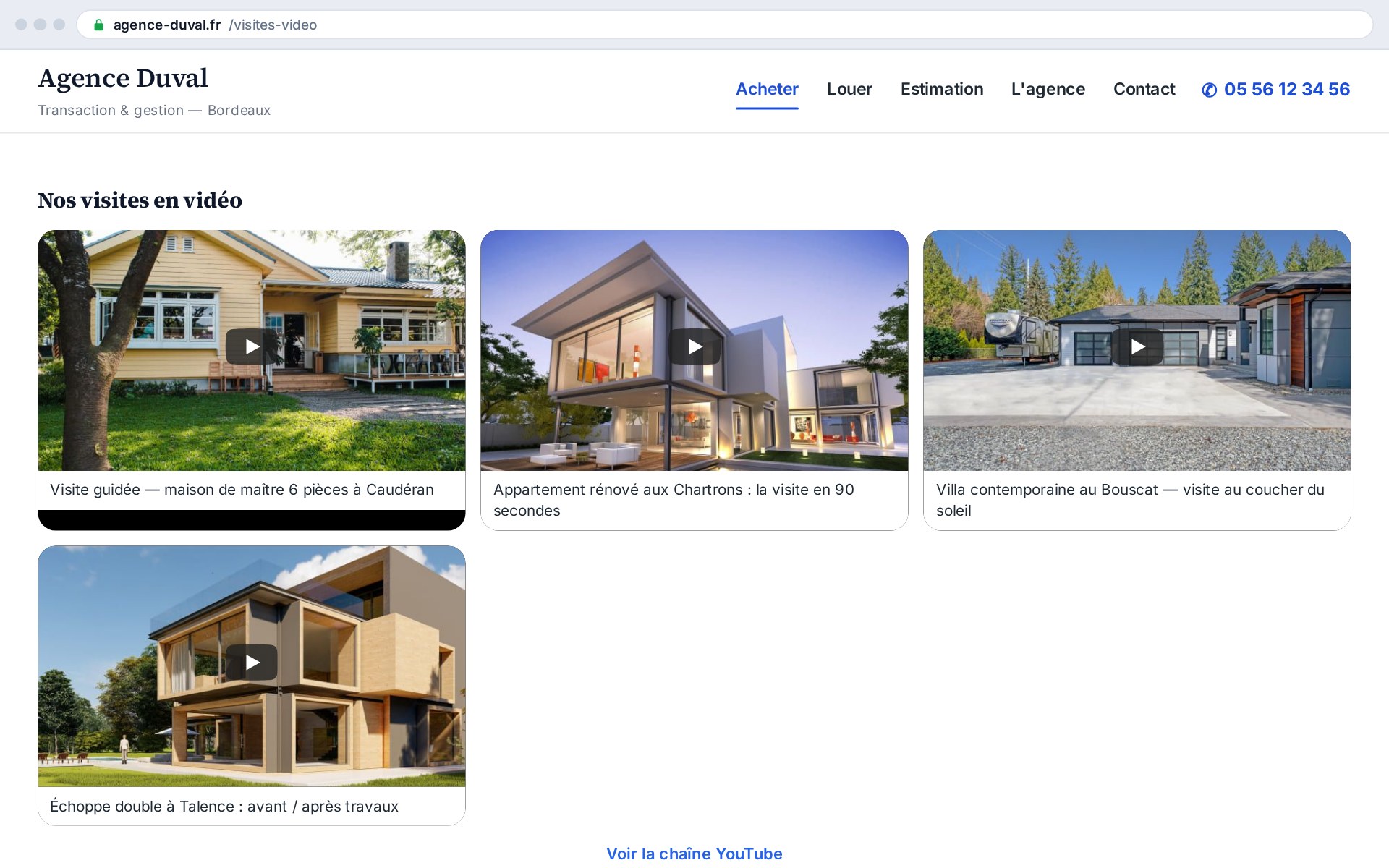This screenshot has width=1389, height=868.
Task: Open the Contact navigation link
Action: [x=1144, y=89]
